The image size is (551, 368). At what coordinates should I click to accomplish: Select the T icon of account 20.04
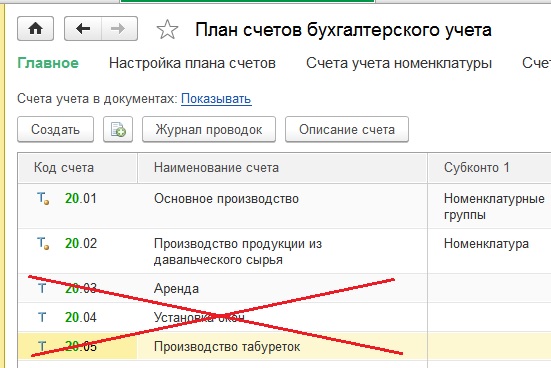tap(42, 317)
